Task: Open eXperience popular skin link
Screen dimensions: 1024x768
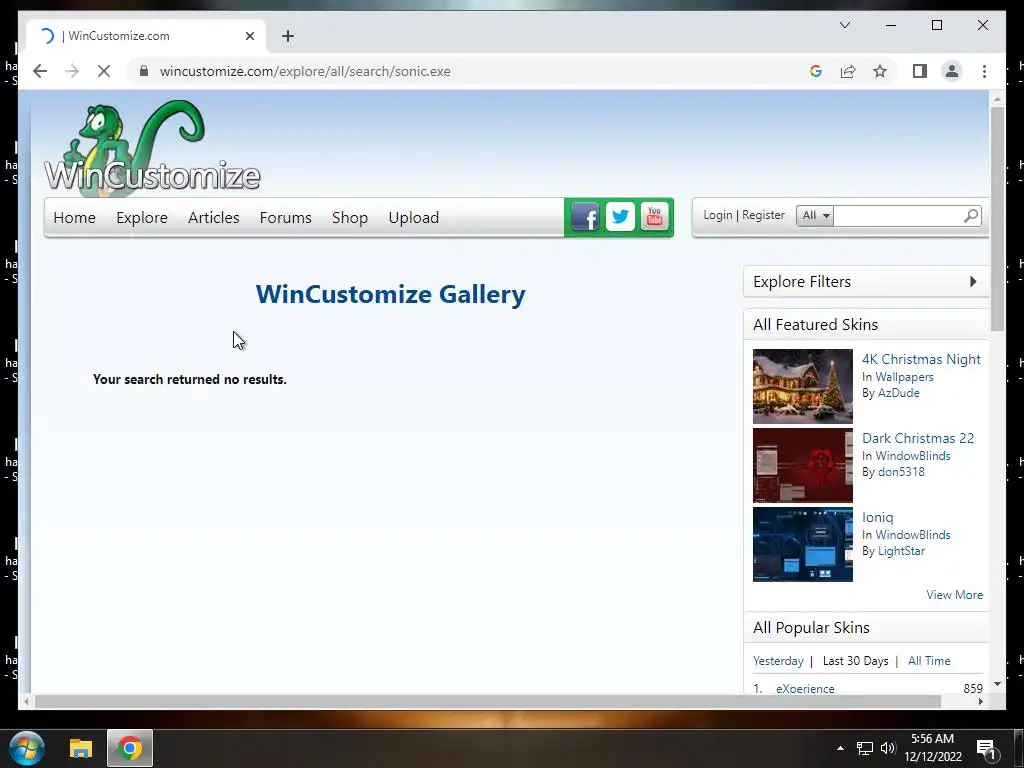Action: (805, 688)
